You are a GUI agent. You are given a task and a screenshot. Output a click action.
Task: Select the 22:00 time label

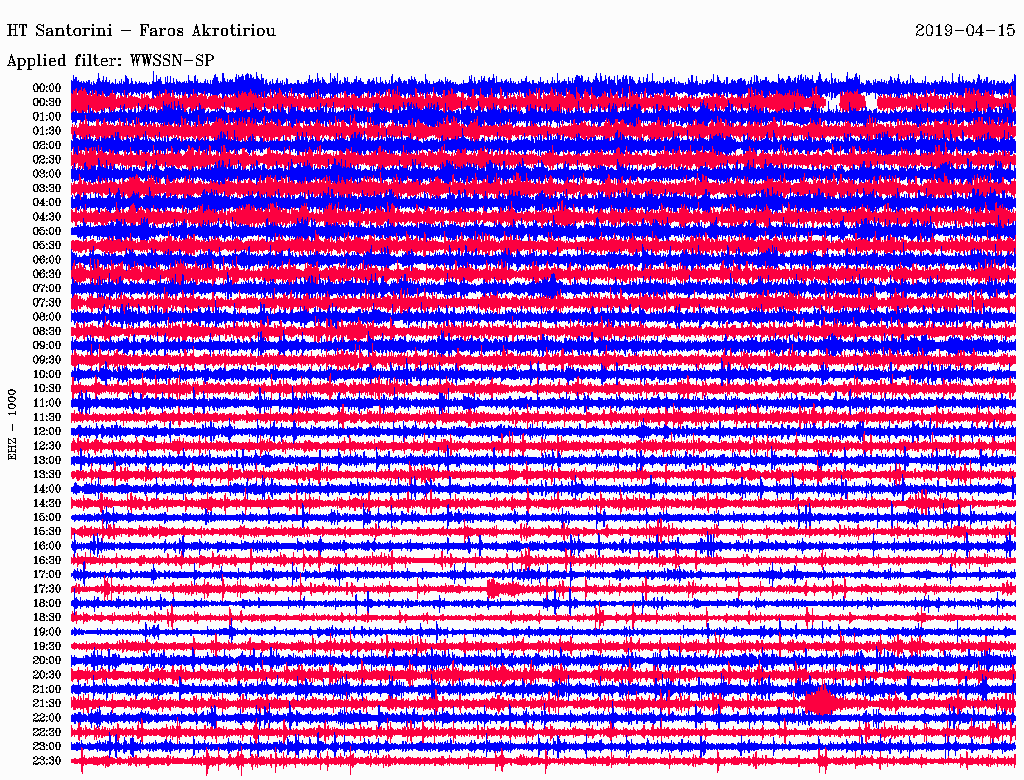click(x=47, y=717)
